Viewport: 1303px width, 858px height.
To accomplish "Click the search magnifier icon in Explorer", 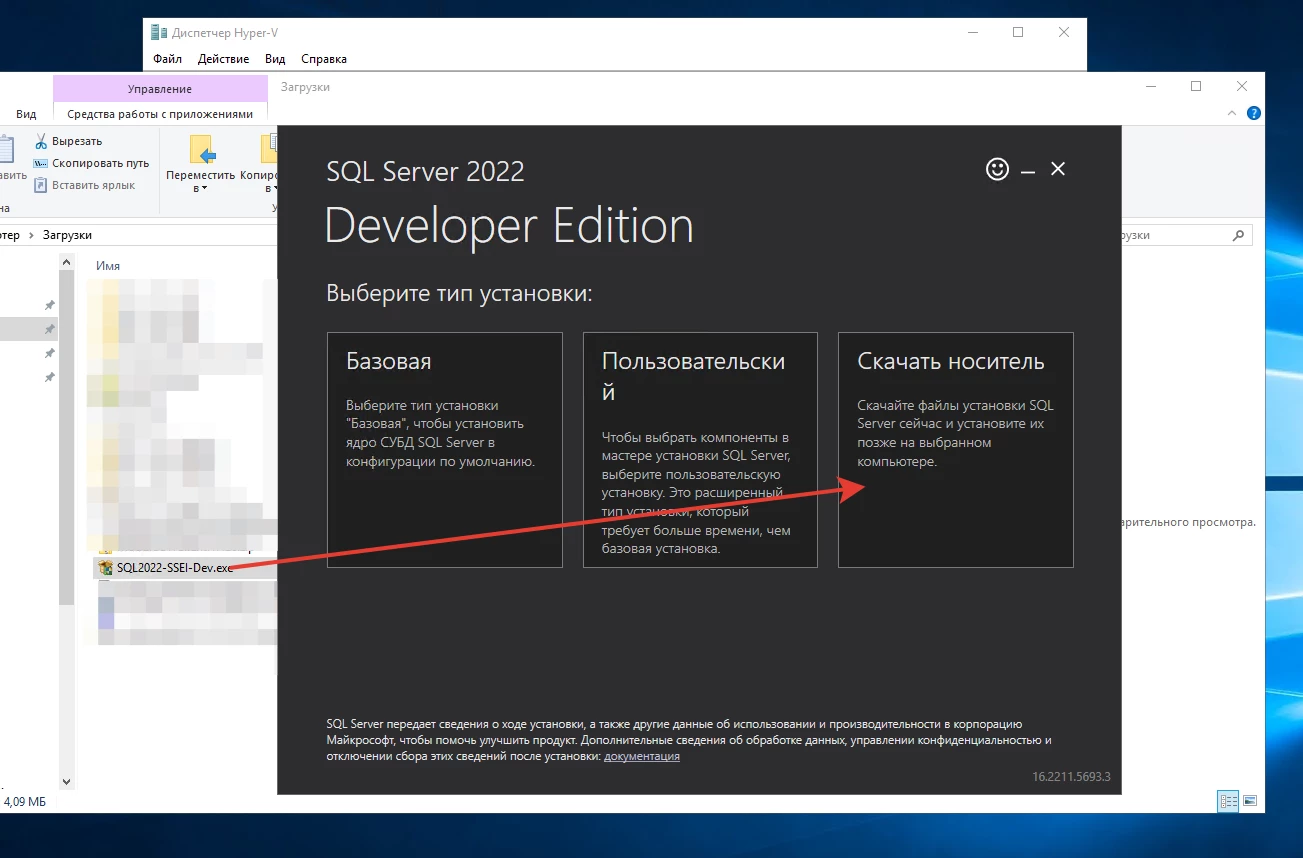I will 1238,235.
